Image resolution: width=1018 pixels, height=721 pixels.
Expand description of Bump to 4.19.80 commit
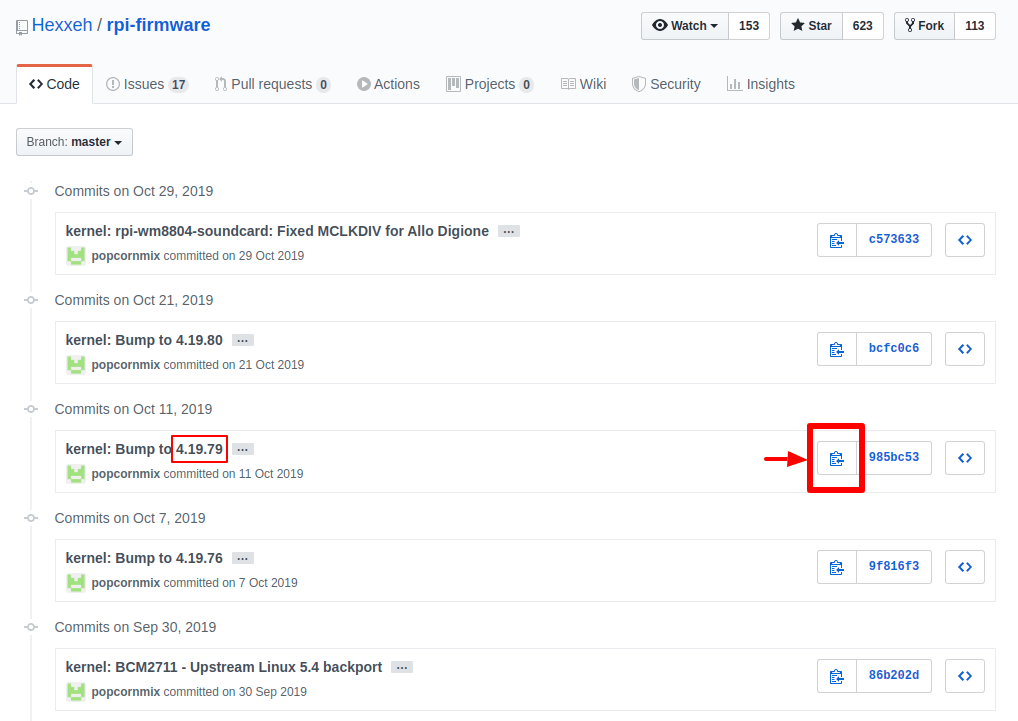(x=243, y=340)
